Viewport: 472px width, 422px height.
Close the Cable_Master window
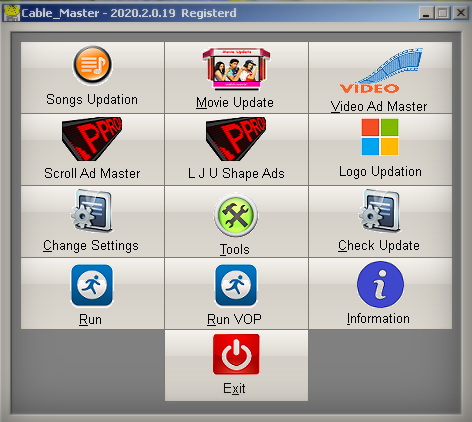461,13
